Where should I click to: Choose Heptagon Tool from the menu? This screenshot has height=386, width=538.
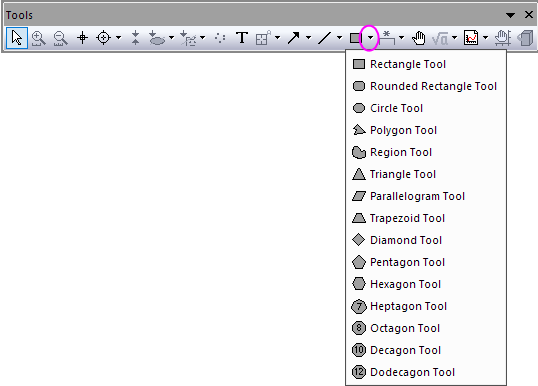pyautogui.click(x=426, y=306)
